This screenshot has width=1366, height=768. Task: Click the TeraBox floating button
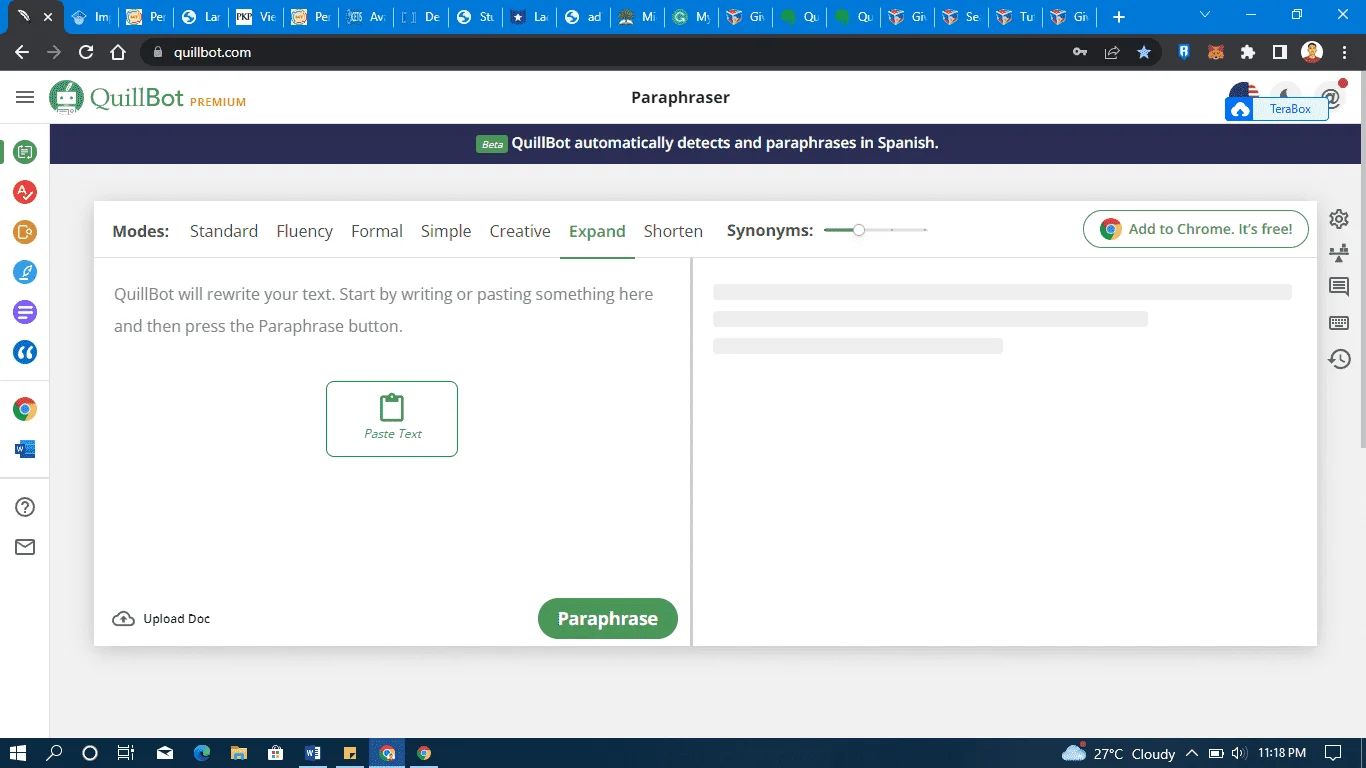(x=1277, y=109)
